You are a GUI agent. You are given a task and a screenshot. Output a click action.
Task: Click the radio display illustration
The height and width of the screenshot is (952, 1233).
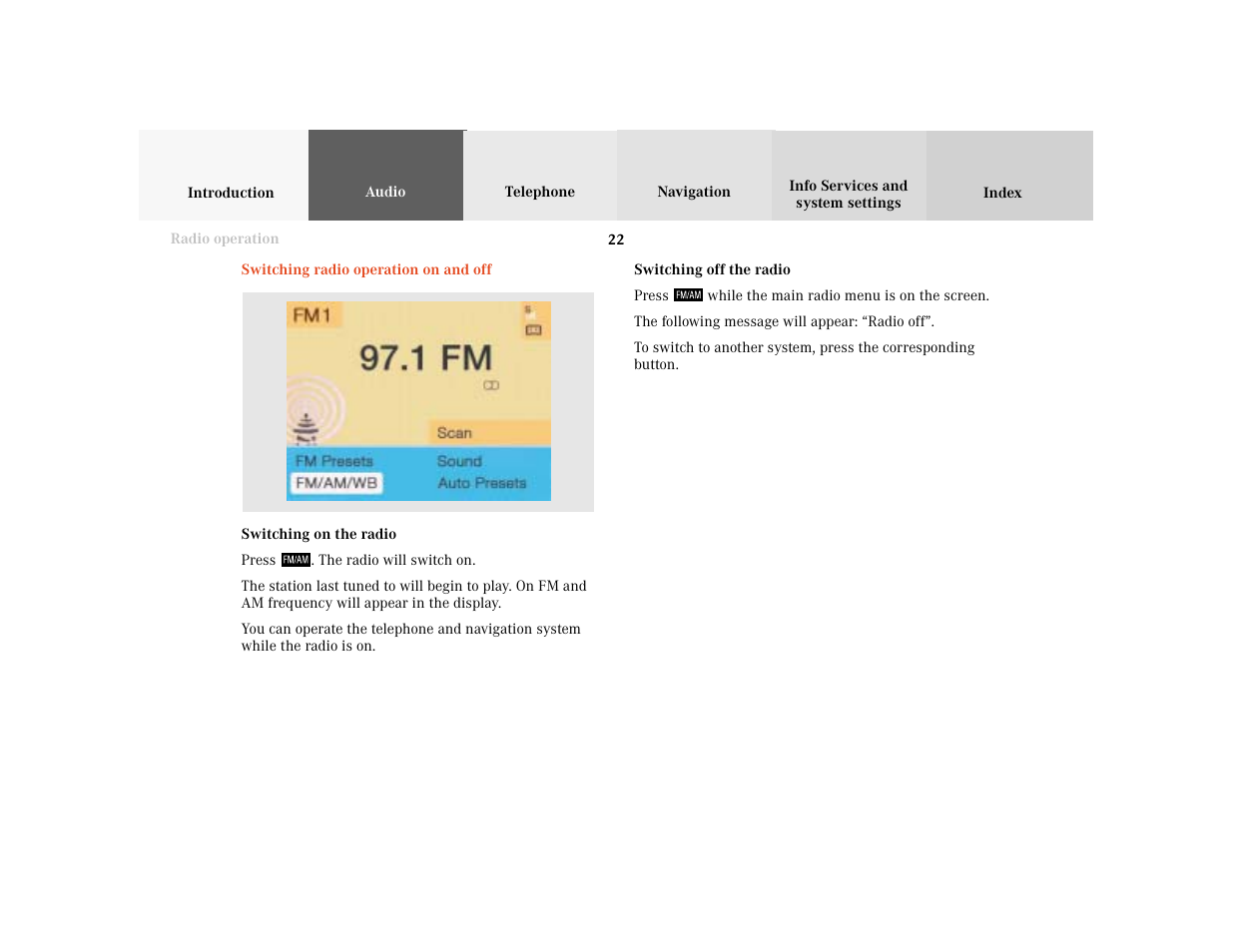tap(418, 401)
